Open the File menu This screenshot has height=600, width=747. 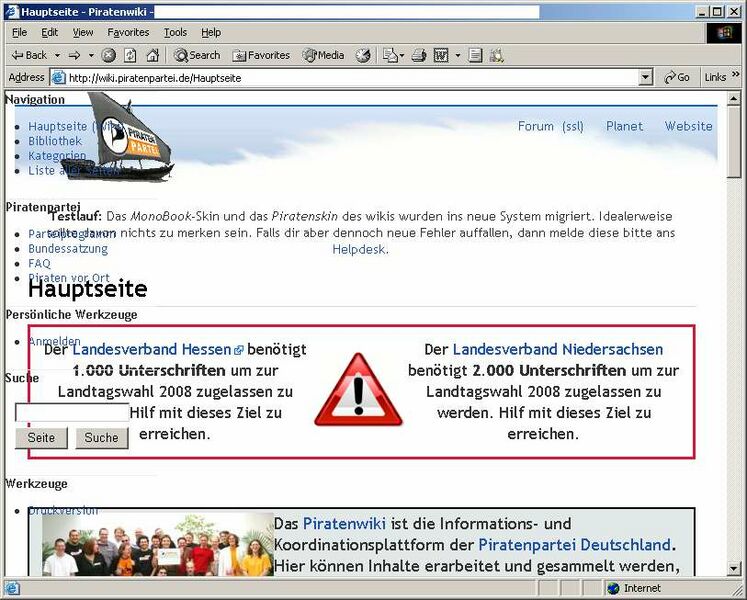[20, 32]
